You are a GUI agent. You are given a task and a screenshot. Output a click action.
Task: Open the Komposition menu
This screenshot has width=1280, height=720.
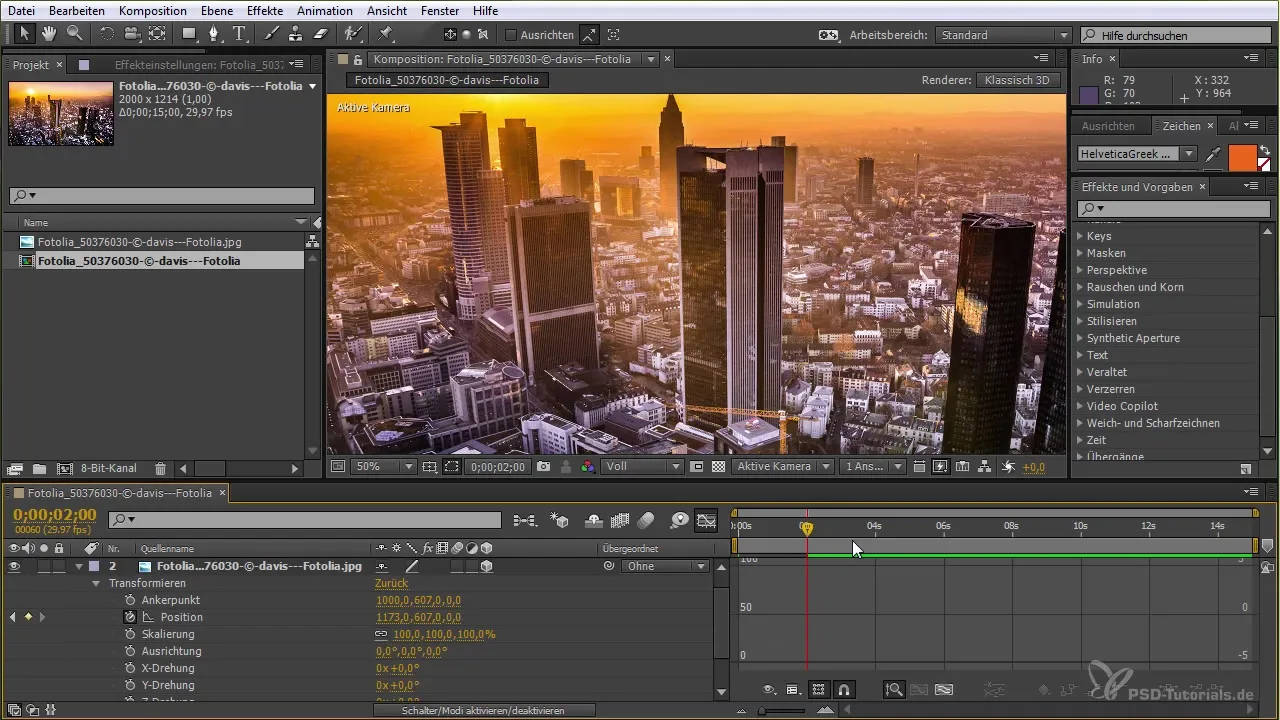click(x=152, y=10)
